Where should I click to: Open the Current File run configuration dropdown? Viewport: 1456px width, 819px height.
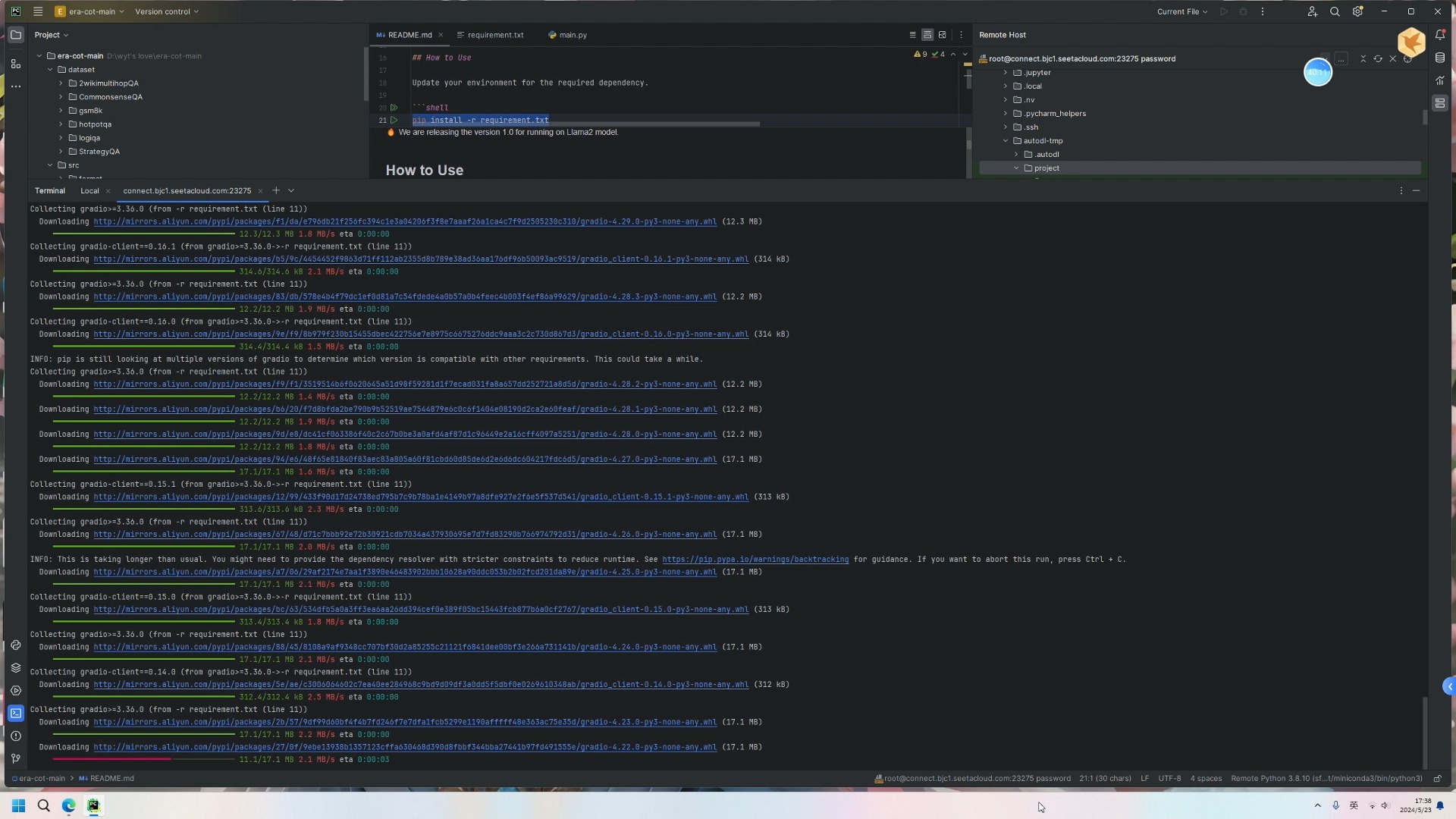[x=1181, y=11]
